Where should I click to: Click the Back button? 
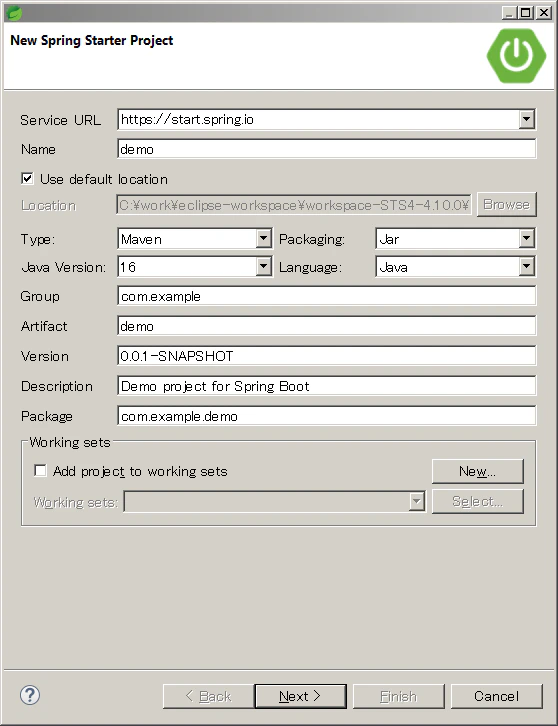[x=208, y=696]
